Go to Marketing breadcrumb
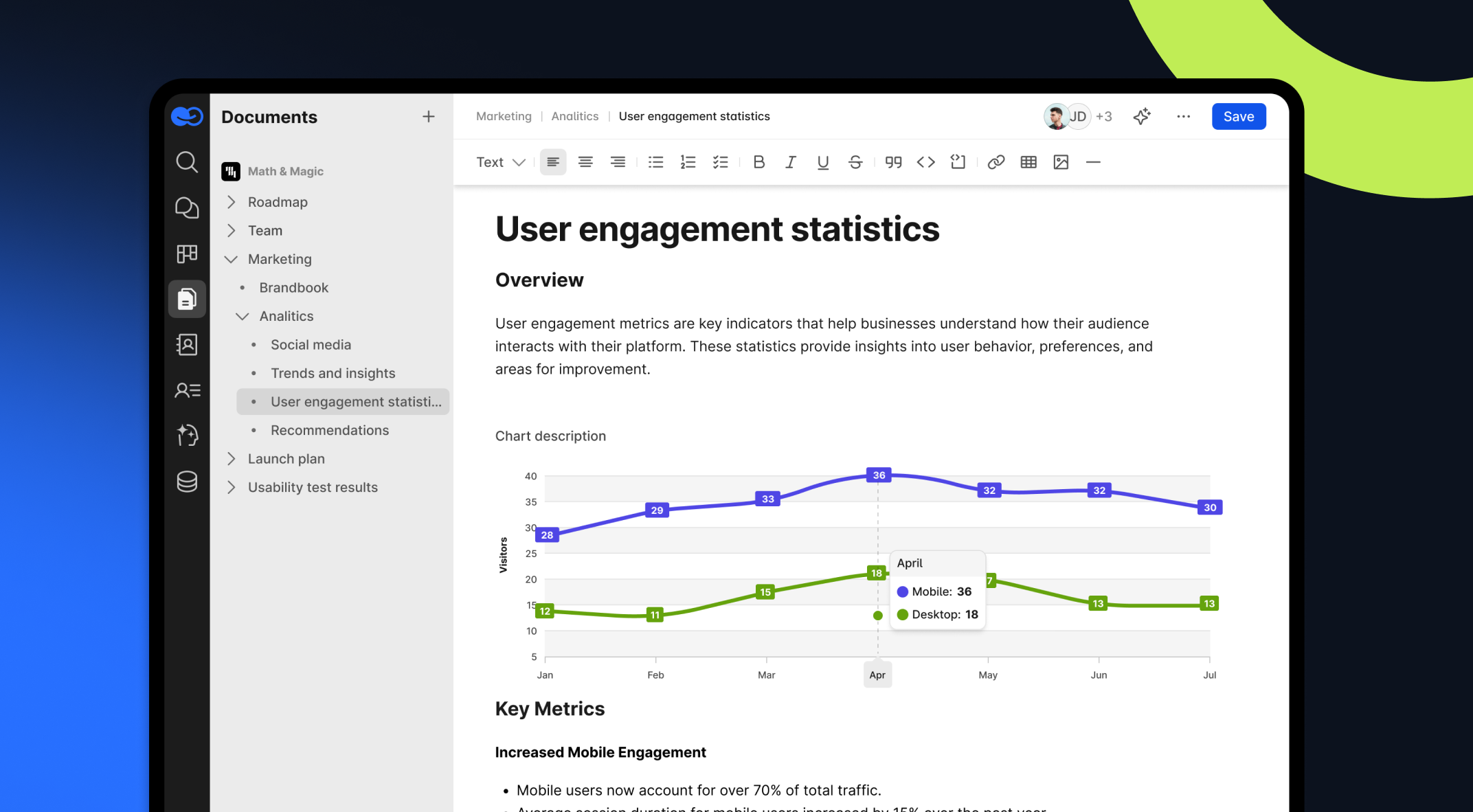This screenshot has width=1473, height=812. [504, 116]
